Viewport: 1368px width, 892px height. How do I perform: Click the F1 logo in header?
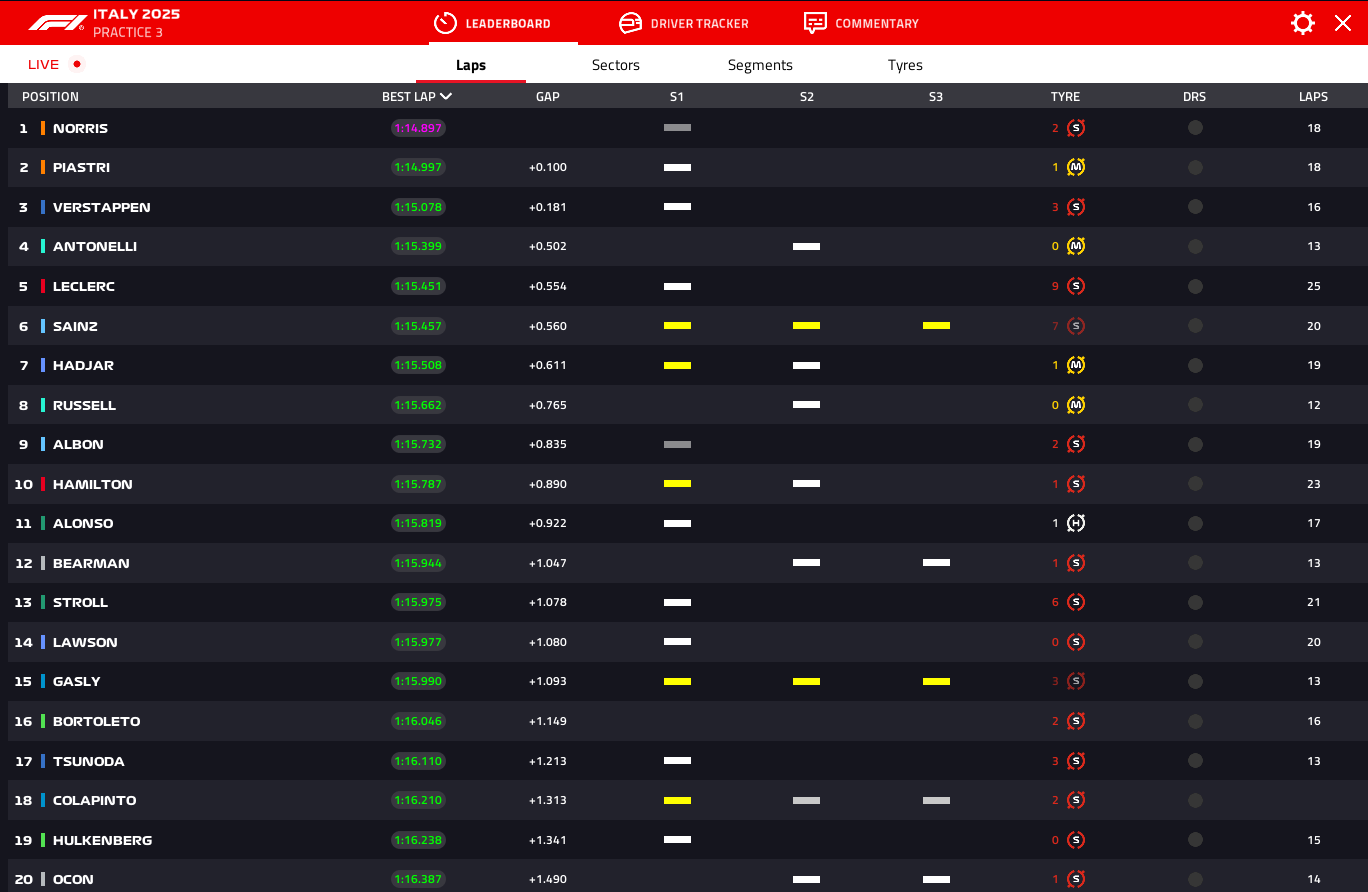tap(57, 23)
